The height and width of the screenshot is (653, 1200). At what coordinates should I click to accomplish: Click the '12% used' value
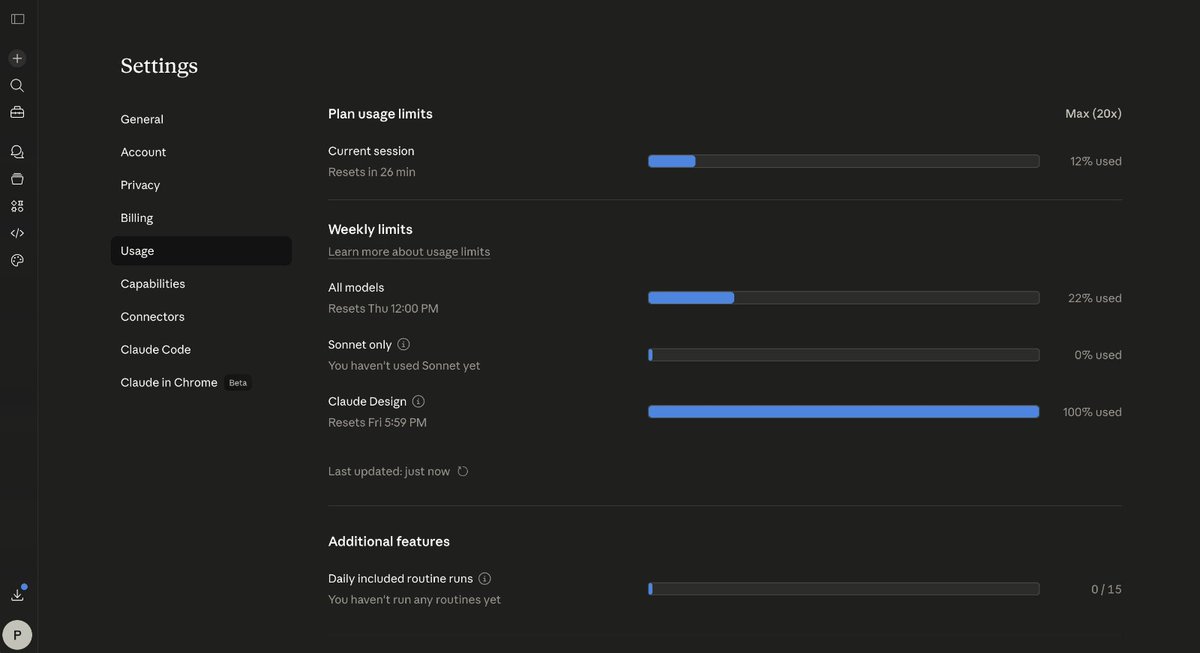pos(1096,161)
